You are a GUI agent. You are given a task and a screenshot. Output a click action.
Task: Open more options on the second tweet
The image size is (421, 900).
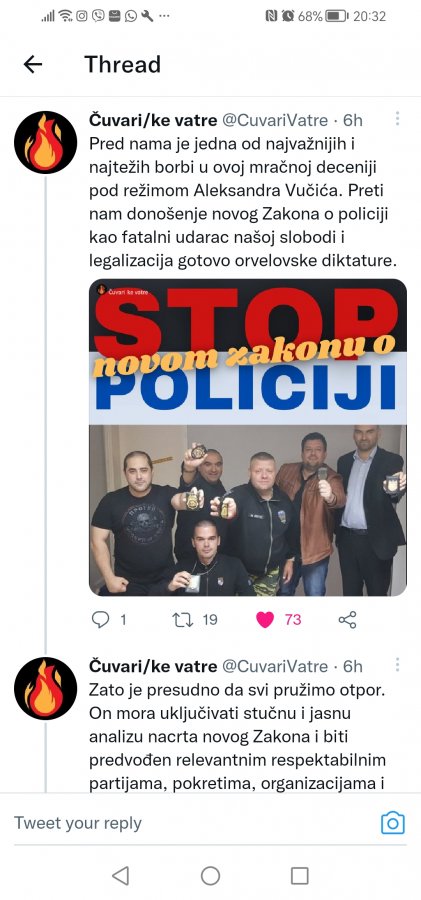(397, 665)
